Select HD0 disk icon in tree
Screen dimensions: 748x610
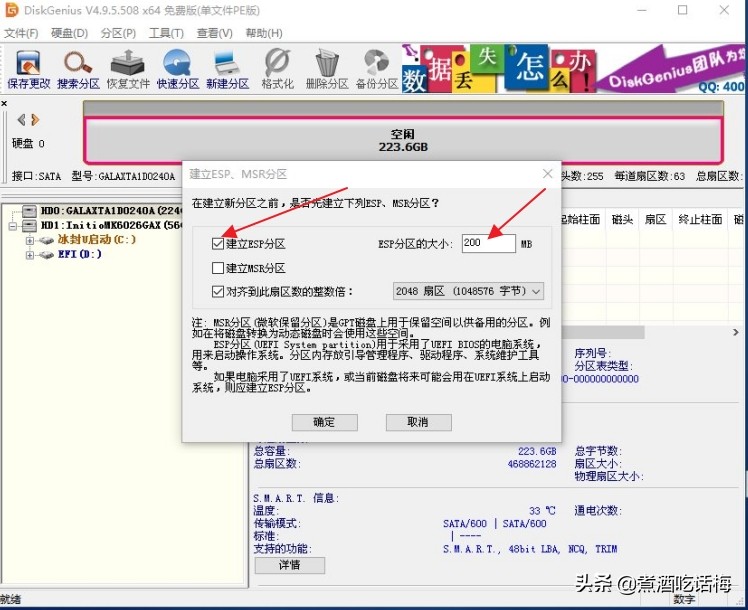(x=29, y=210)
